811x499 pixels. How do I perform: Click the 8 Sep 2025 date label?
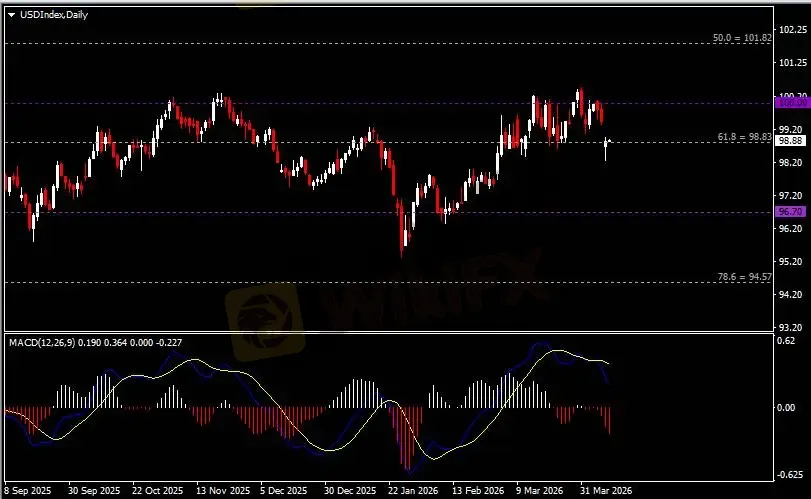point(26,492)
